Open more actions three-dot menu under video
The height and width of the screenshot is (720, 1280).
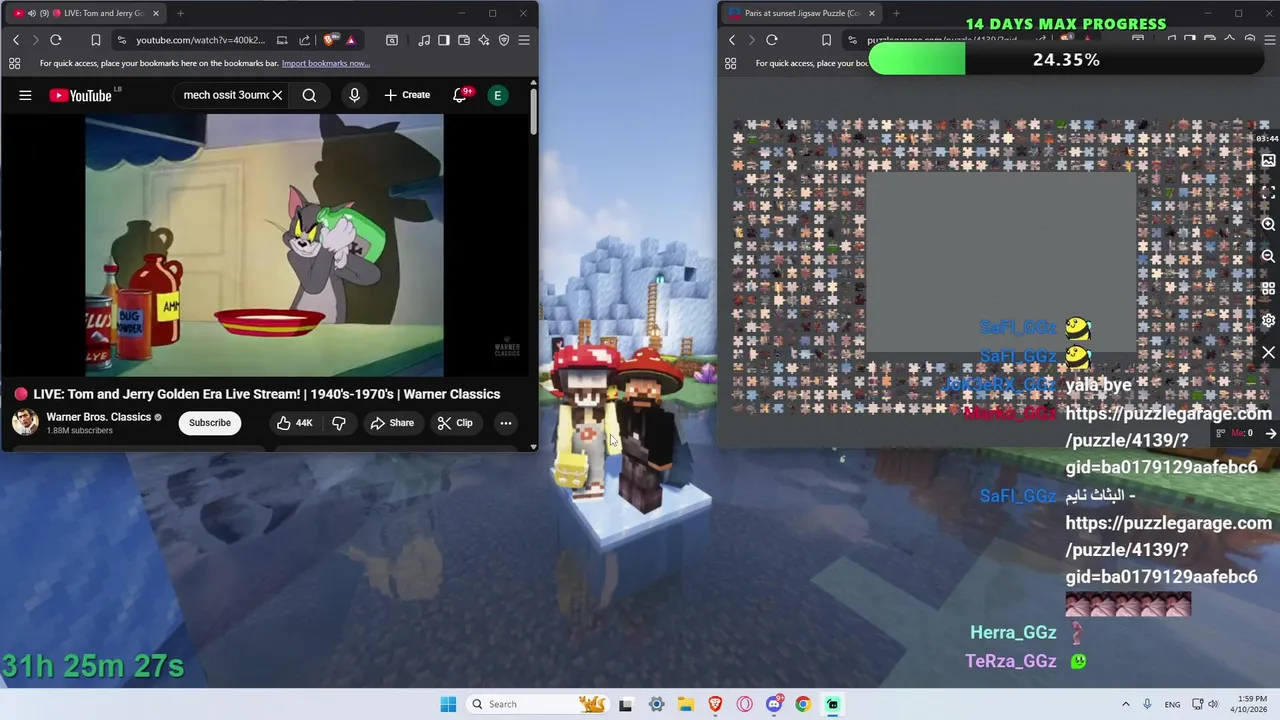click(506, 423)
